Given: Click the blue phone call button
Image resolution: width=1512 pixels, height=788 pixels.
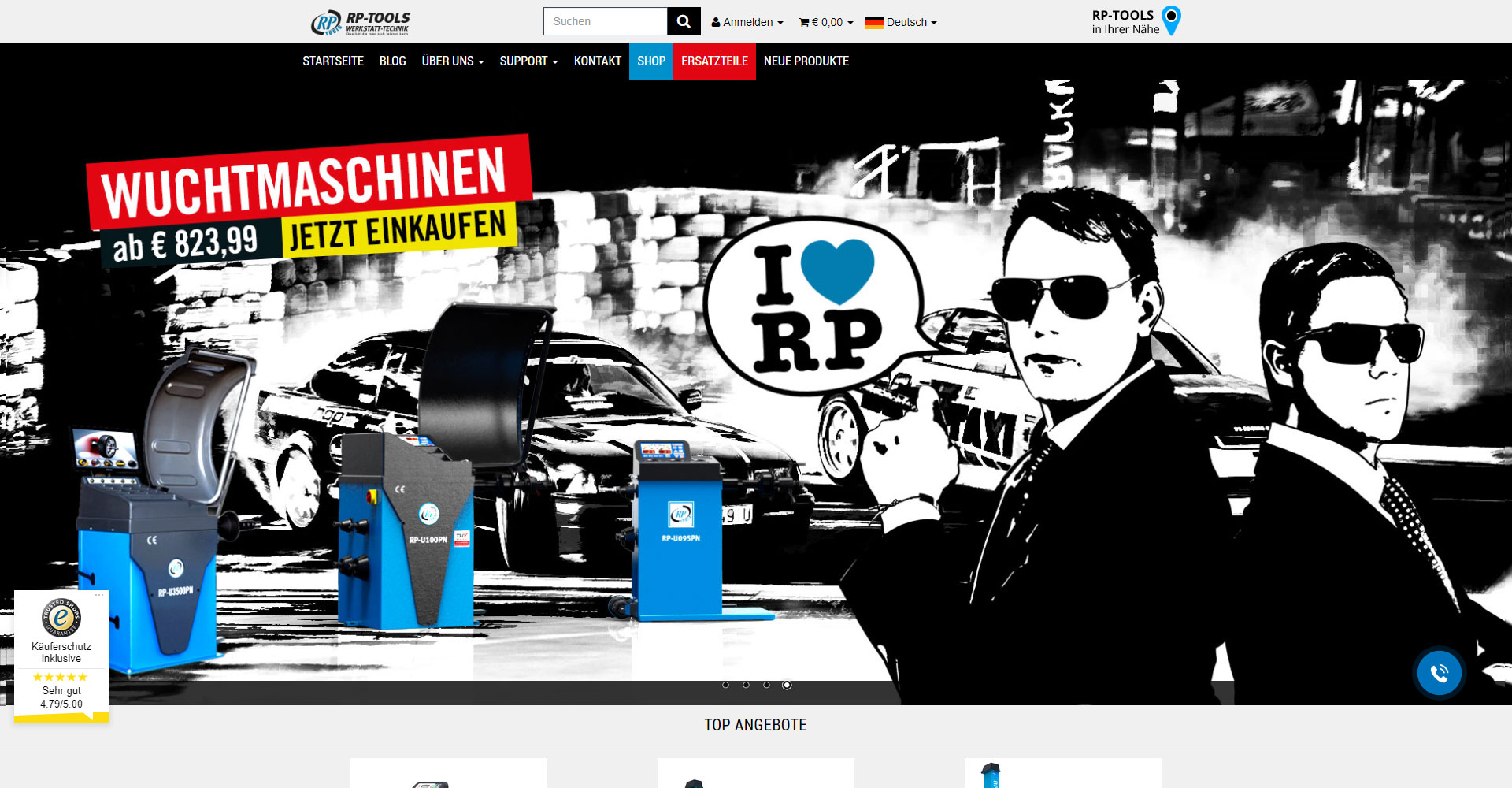Looking at the screenshot, I should point(1439,673).
